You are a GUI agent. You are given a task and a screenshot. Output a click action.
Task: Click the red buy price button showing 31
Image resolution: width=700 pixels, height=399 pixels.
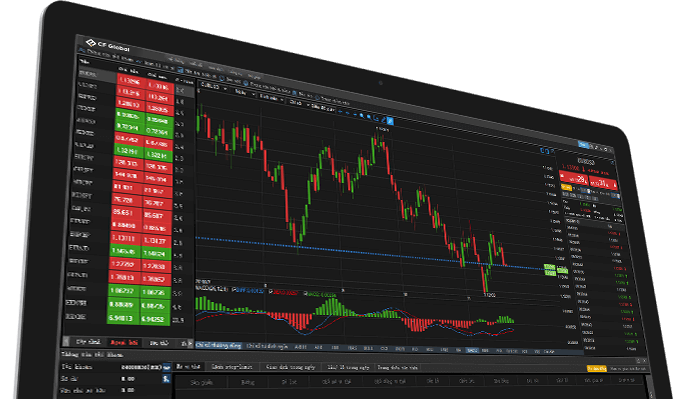click(603, 183)
